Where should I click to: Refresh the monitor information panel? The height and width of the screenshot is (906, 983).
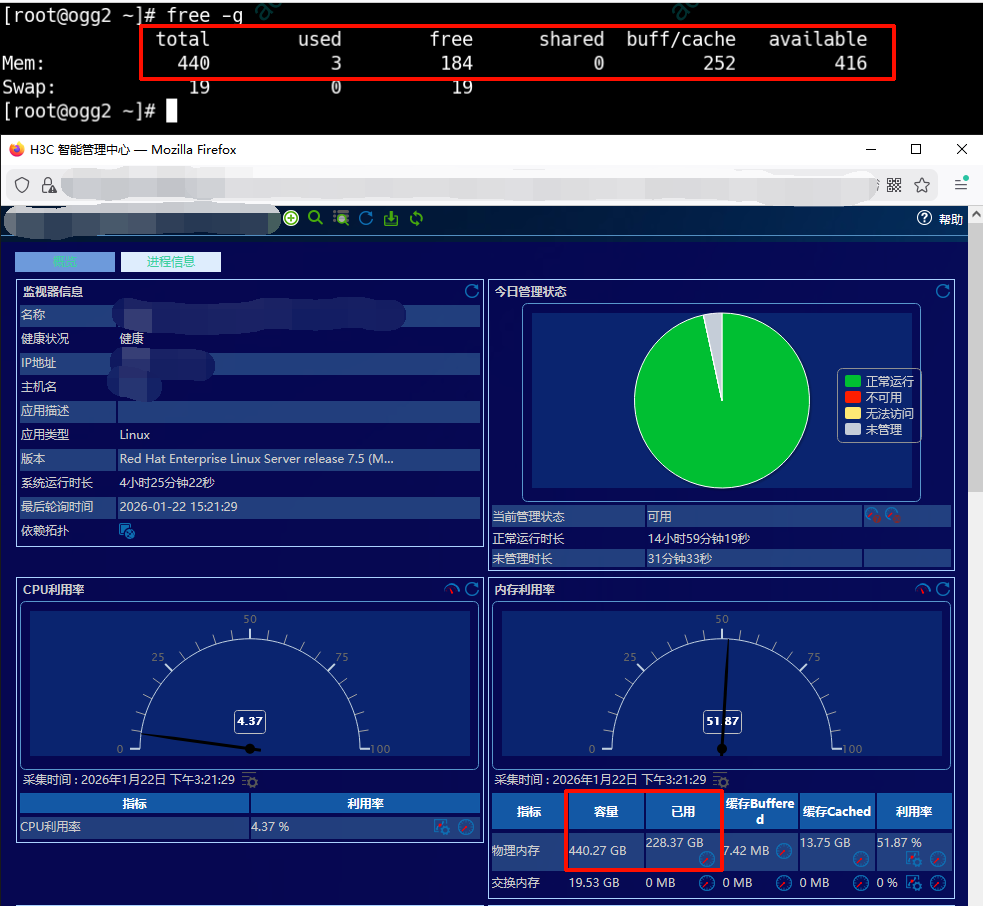point(472,291)
